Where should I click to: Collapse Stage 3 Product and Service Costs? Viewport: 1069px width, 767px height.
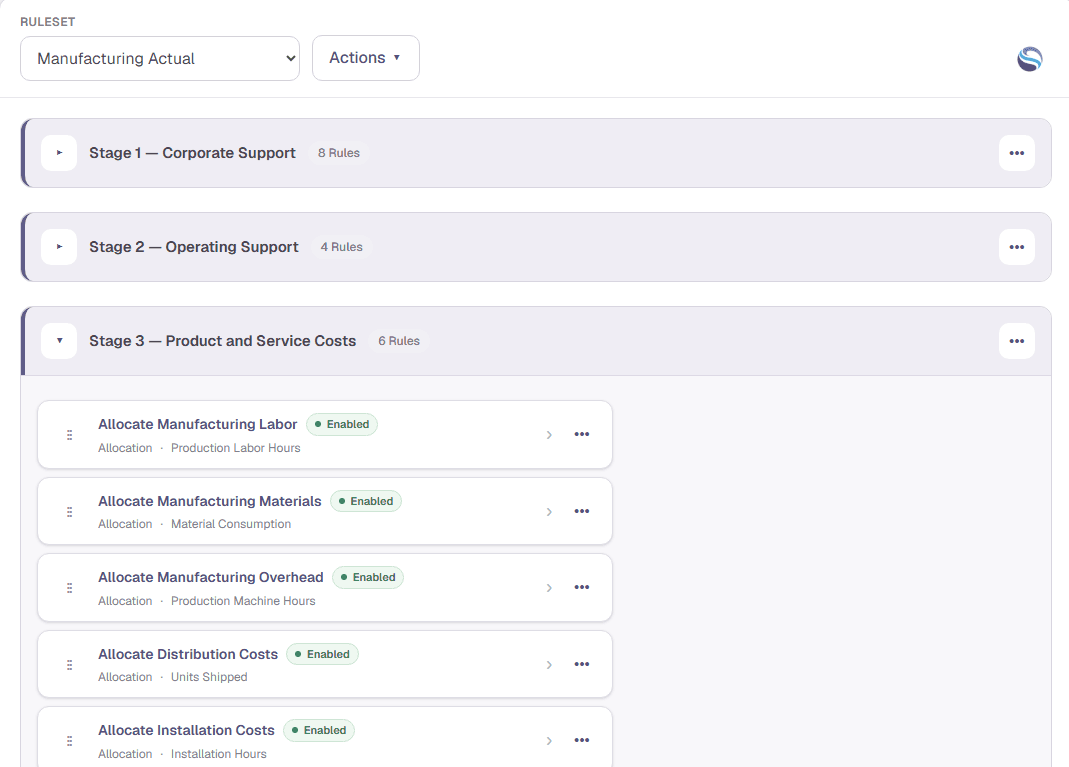coord(59,341)
